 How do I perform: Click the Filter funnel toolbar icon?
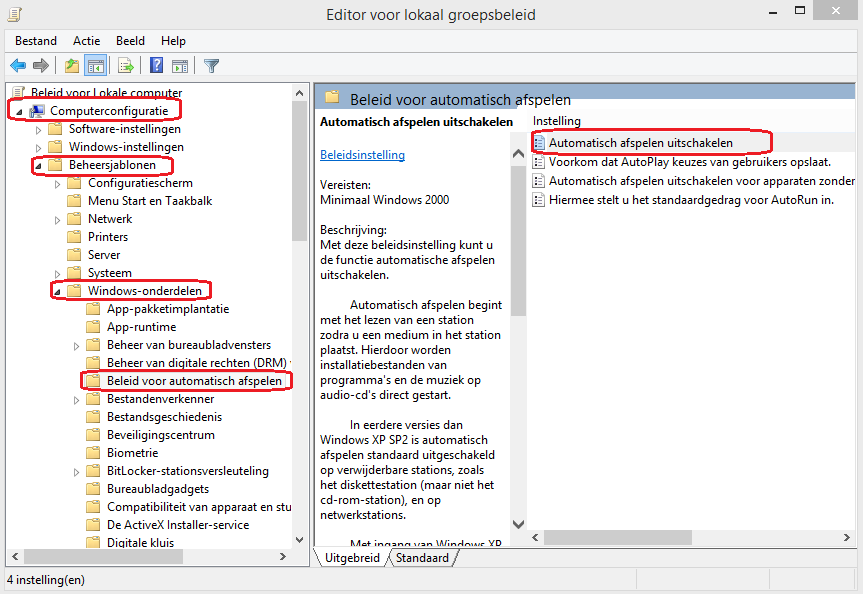211,66
